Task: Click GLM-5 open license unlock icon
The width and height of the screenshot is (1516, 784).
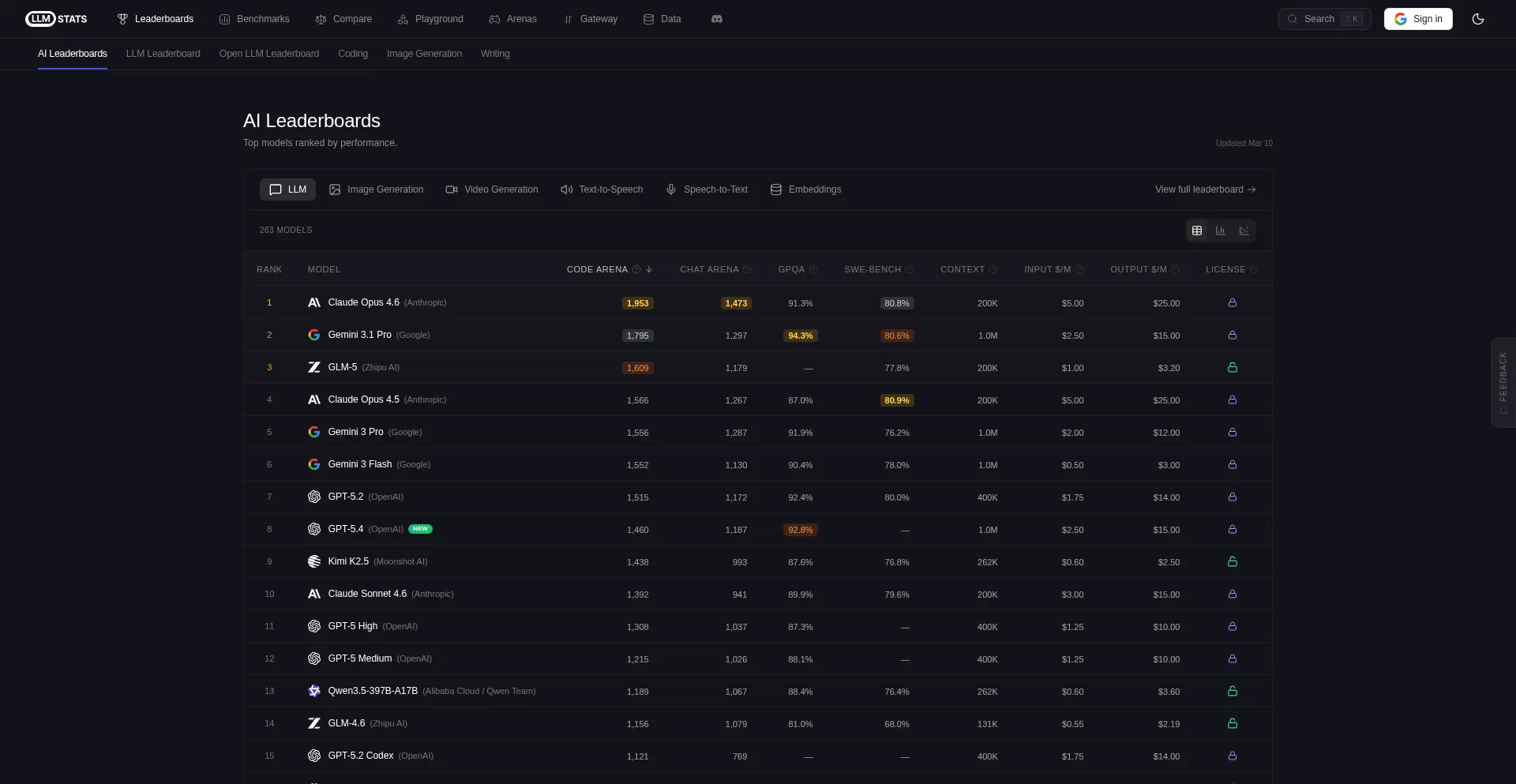Action: (x=1233, y=367)
